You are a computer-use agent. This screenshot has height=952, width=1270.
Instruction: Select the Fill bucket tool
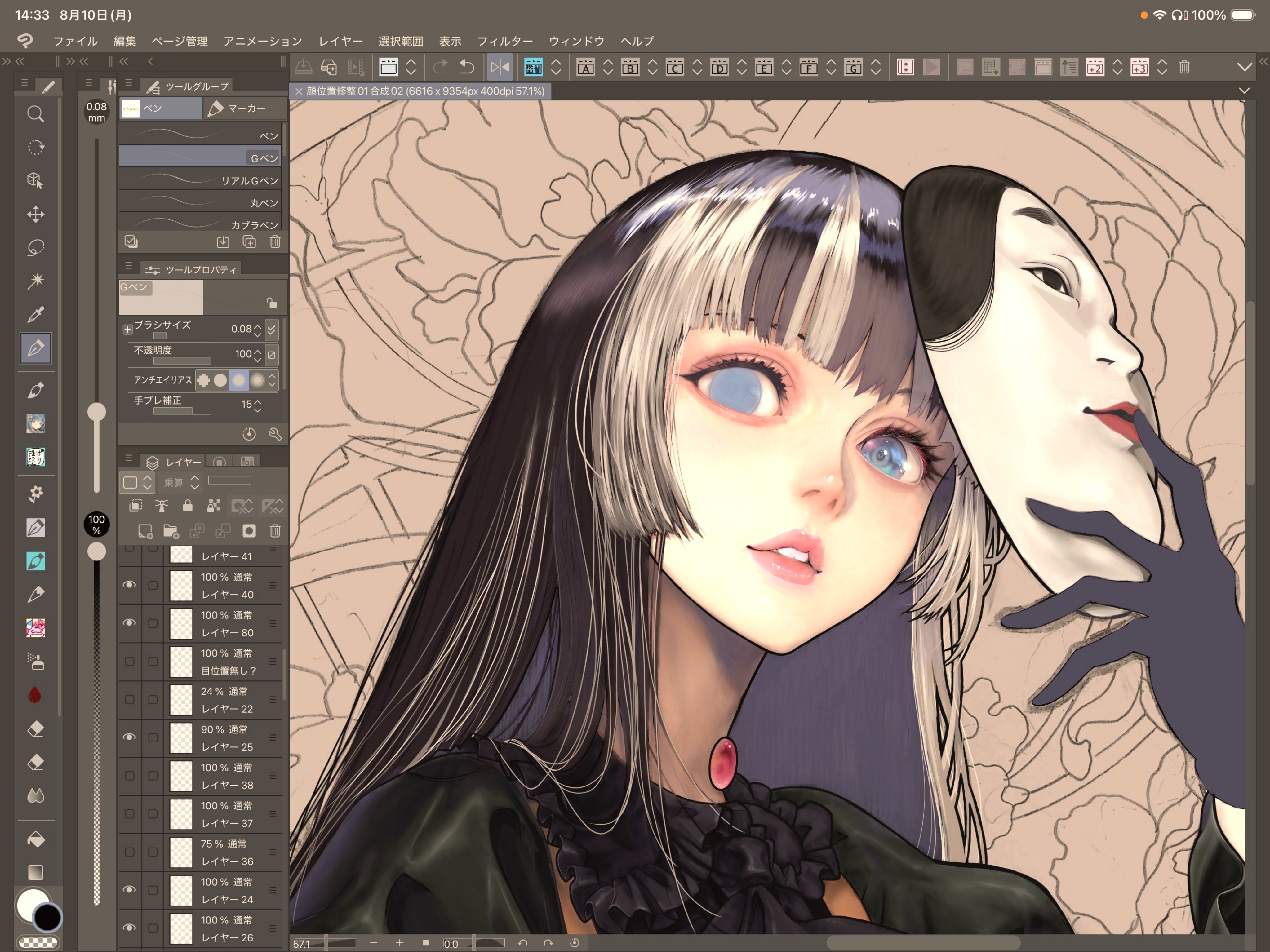pos(36,839)
